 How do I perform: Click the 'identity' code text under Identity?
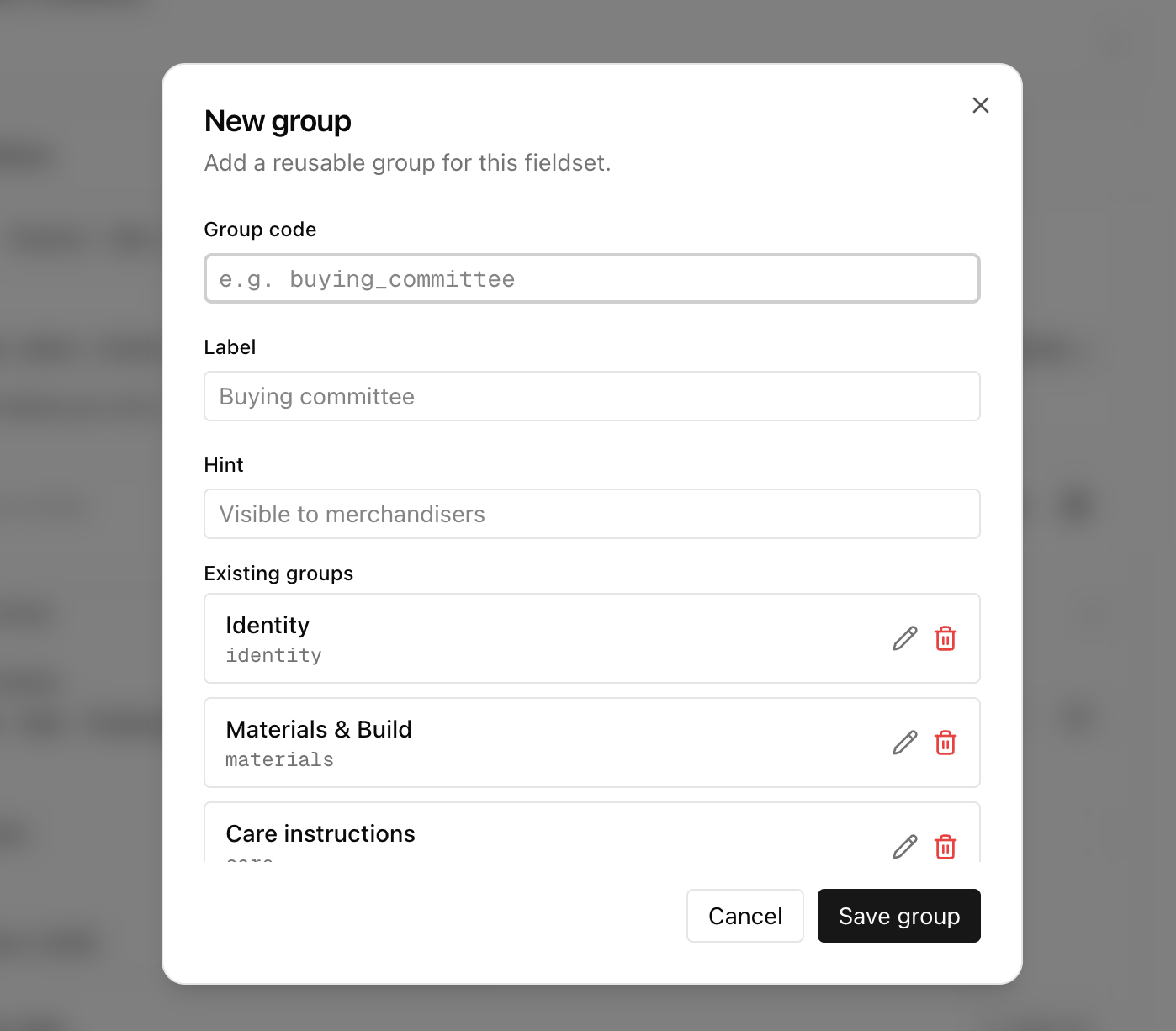click(x=273, y=655)
